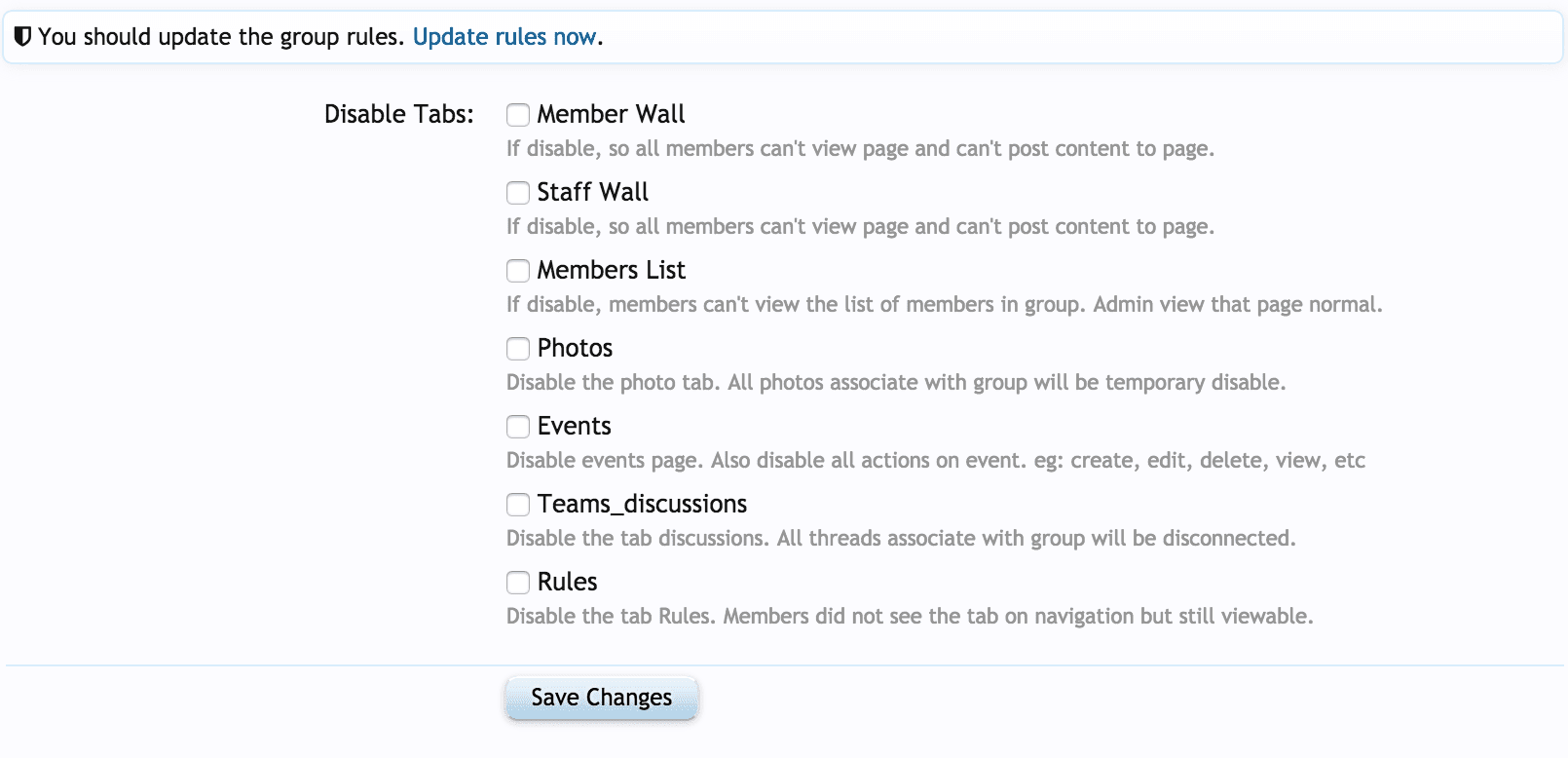Click the 'Member Wall' label text
1568x758 pixels.
click(x=611, y=114)
